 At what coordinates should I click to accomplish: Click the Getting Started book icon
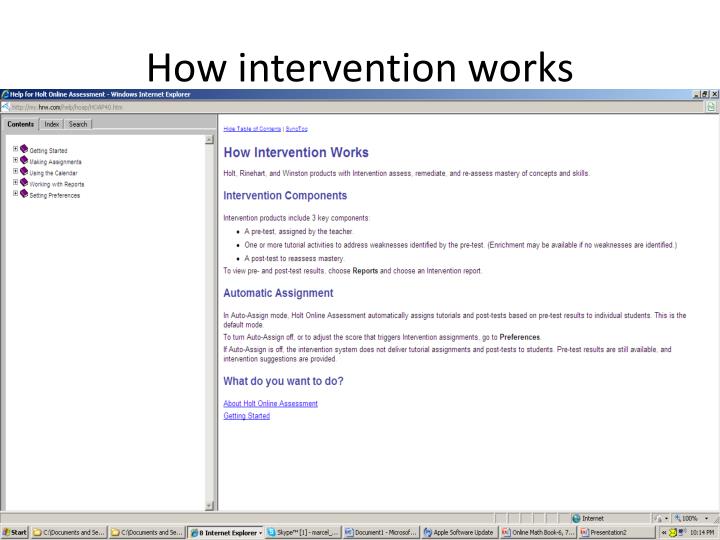point(24,149)
